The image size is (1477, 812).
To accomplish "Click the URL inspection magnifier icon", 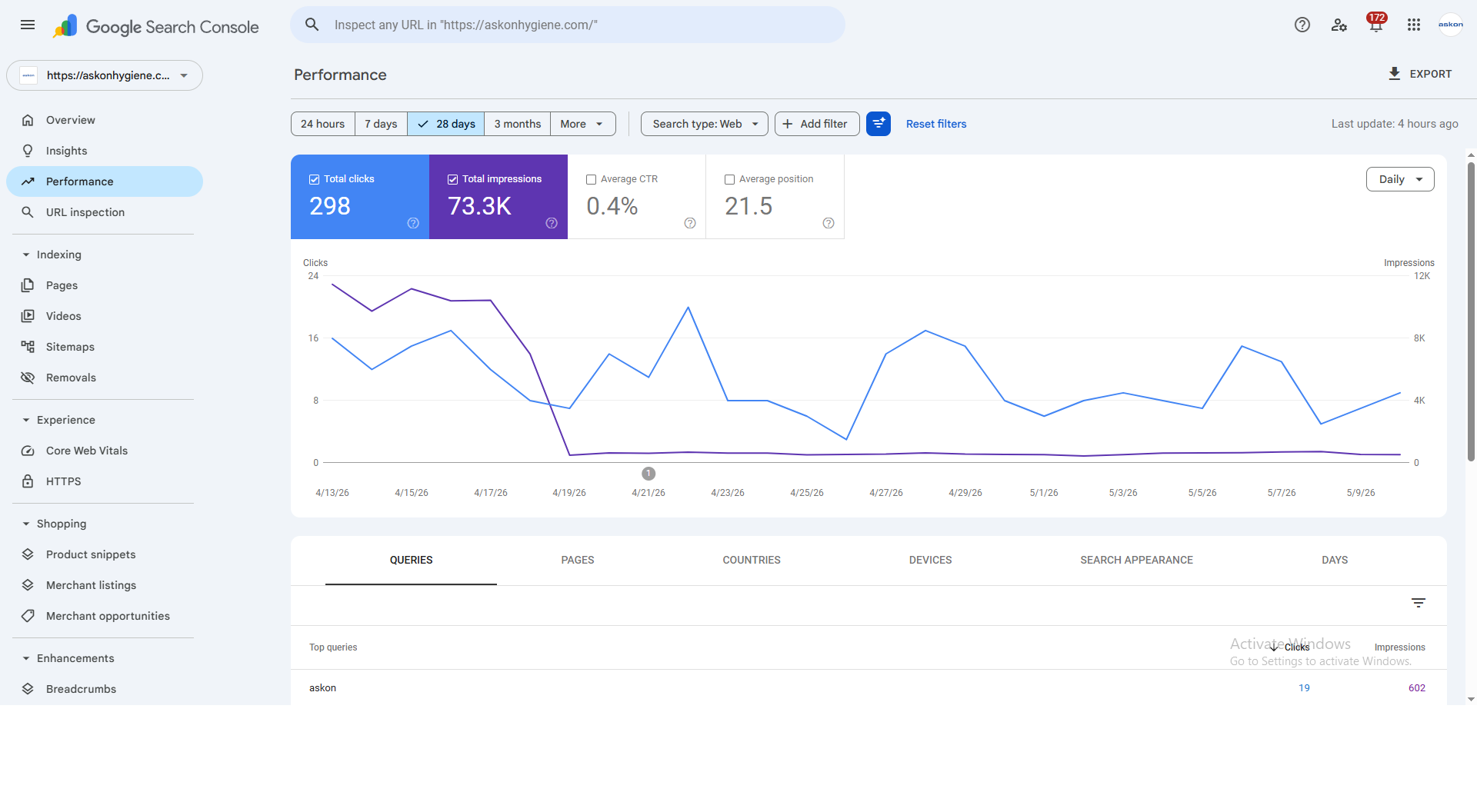I will tap(28, 212).
